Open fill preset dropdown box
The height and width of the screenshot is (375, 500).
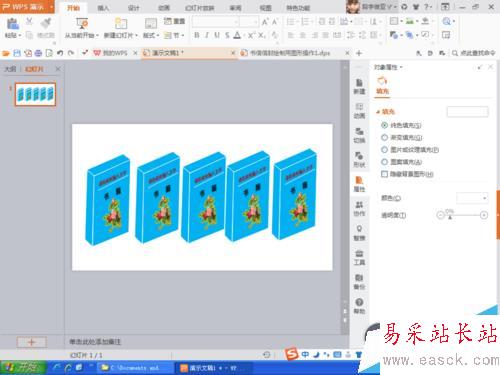pos(467,112)
